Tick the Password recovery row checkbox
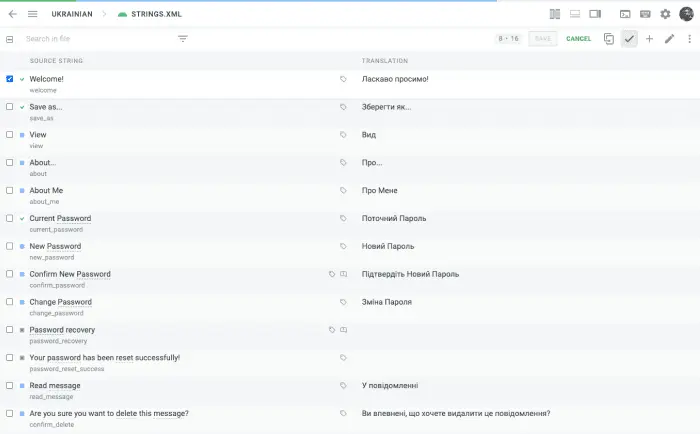 pos(10,330)
